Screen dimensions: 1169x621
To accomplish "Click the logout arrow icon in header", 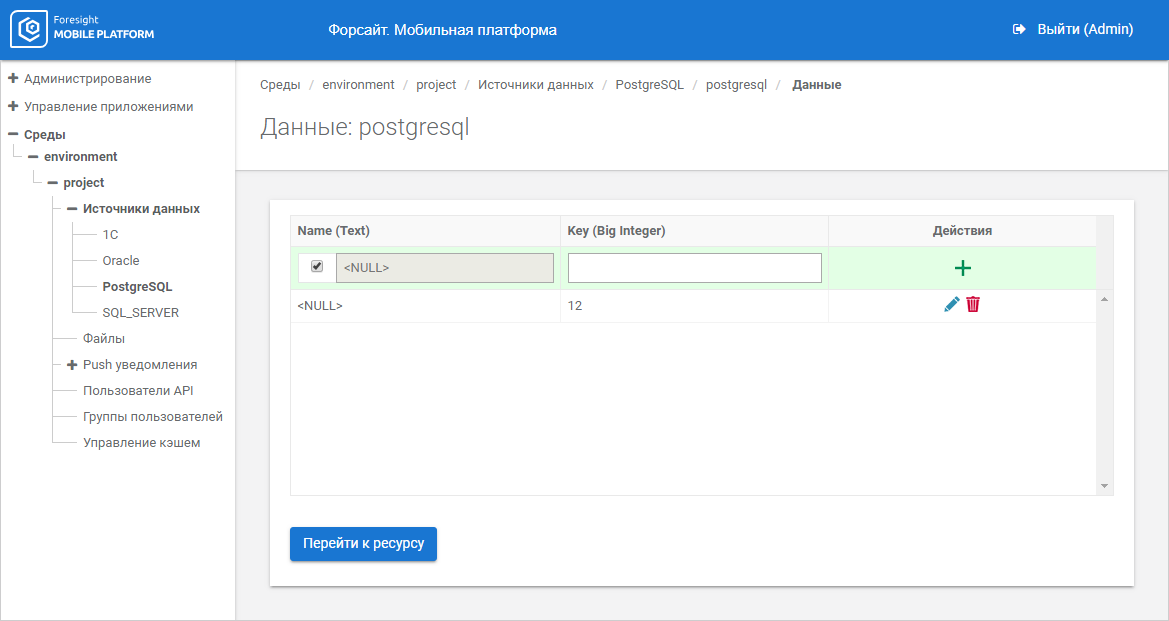I will 1019,30.
